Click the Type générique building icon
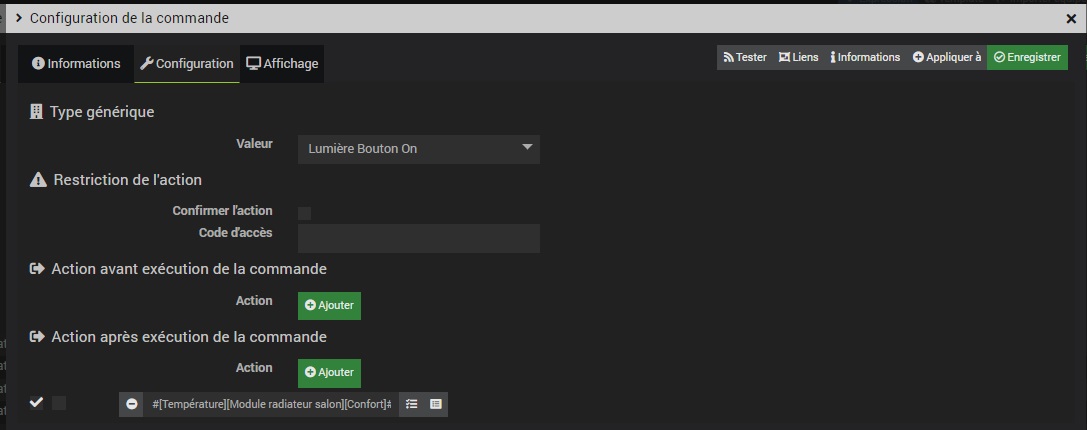This screenshot has width=1087, height=430. point(37,112)
